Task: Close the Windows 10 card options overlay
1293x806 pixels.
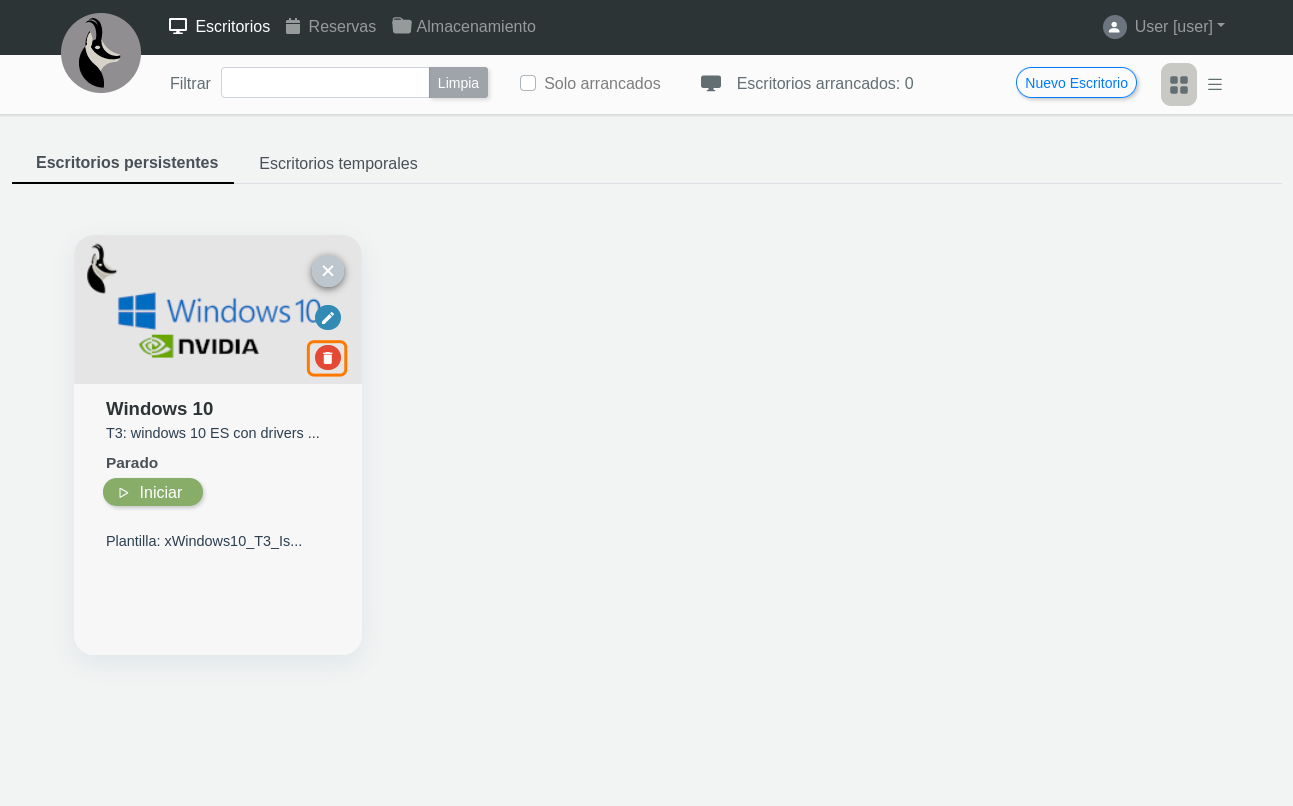Action: point(328,271)
